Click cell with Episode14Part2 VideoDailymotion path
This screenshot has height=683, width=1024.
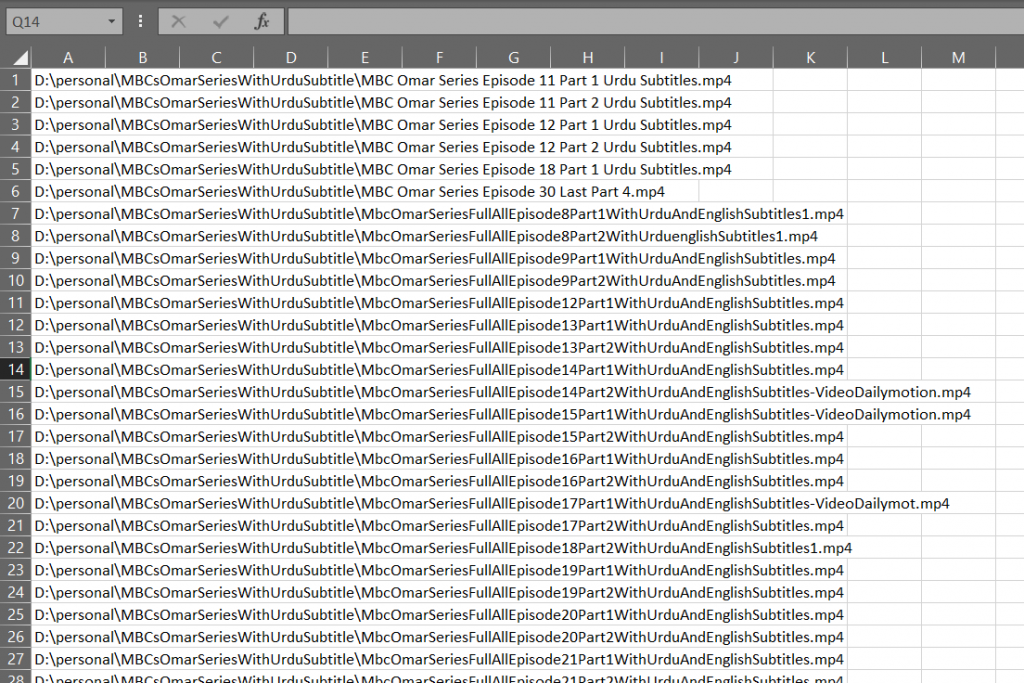tap(502, 392)
